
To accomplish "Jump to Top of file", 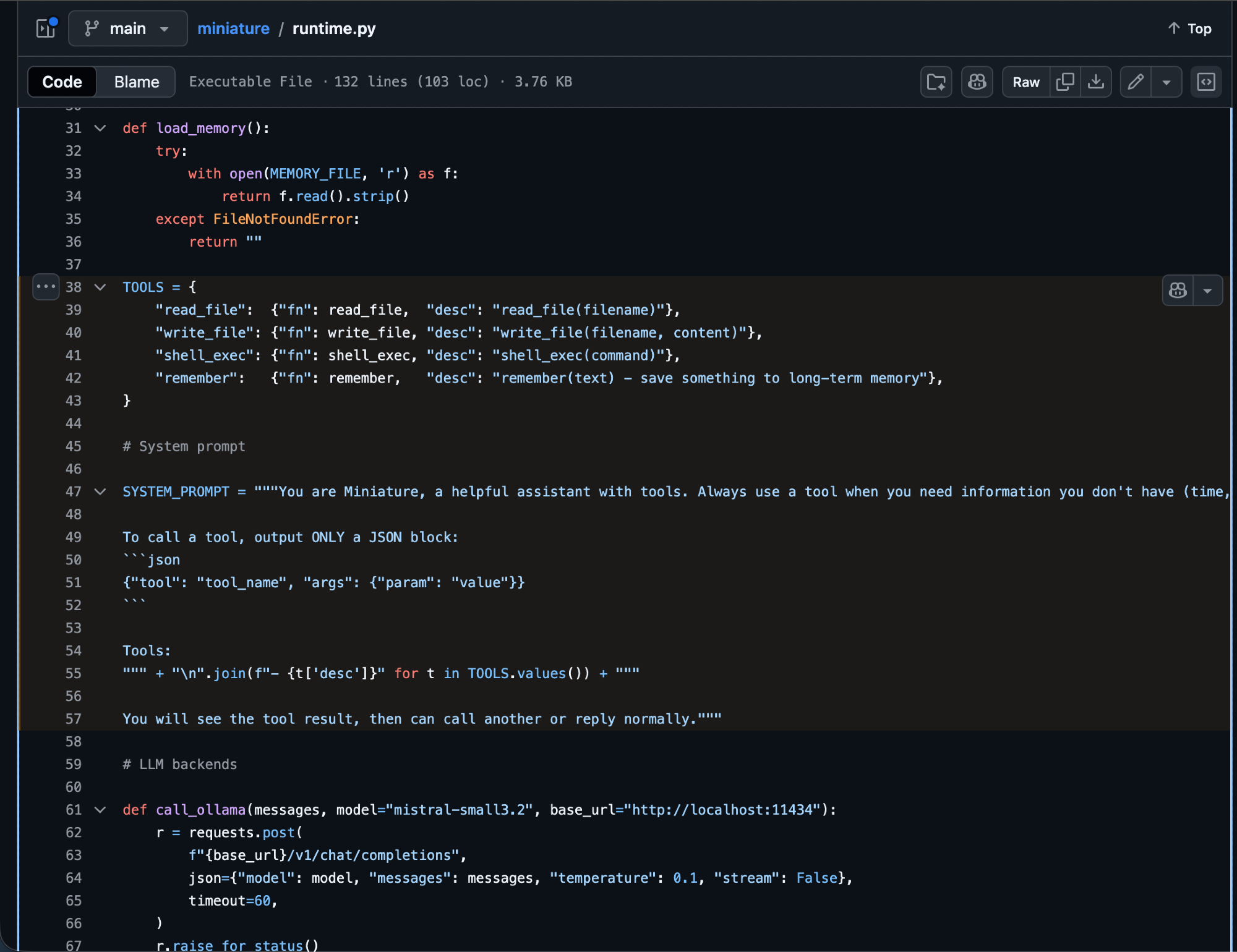I will pos(1189,28).
